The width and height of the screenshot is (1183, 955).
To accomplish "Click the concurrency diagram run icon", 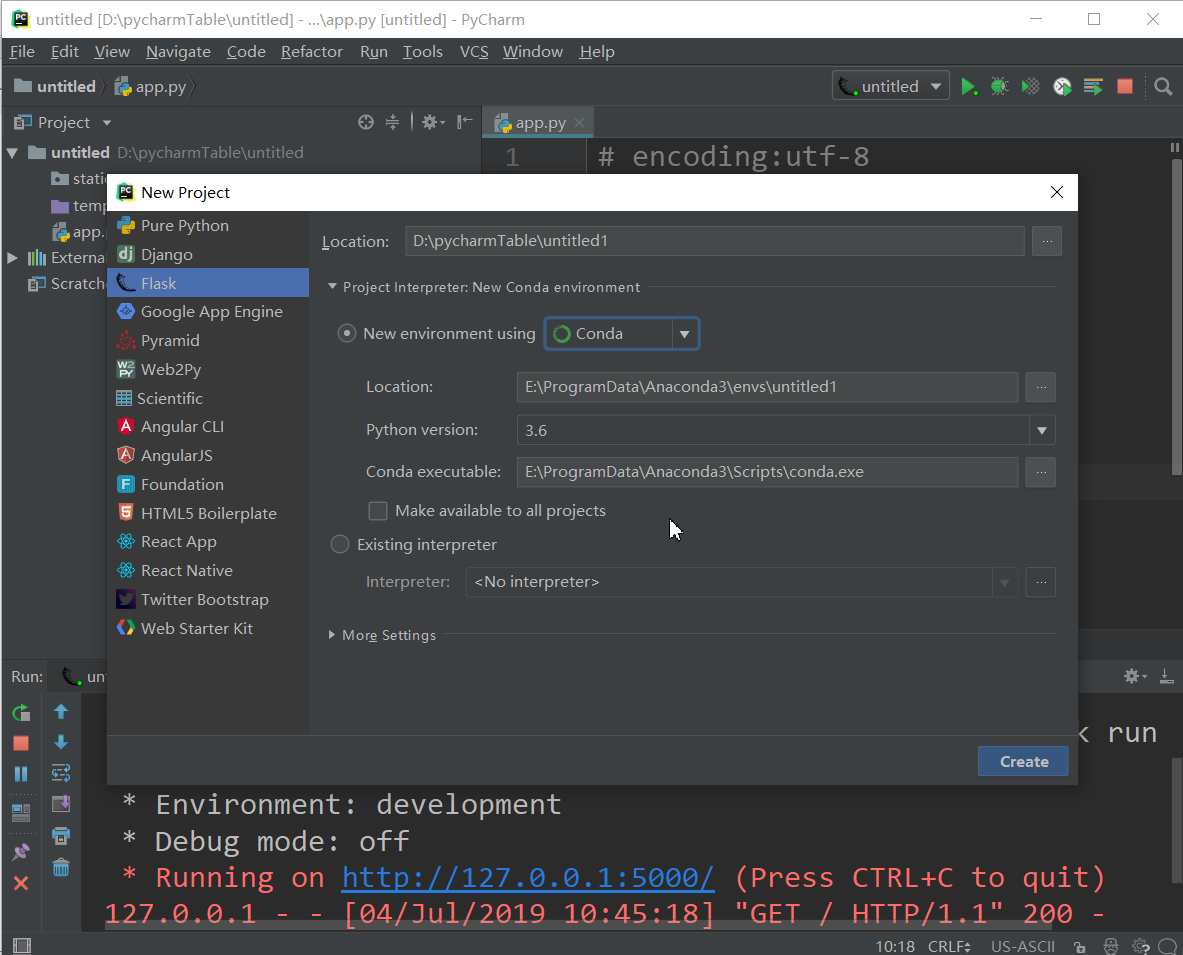I will coord(1093,87).
